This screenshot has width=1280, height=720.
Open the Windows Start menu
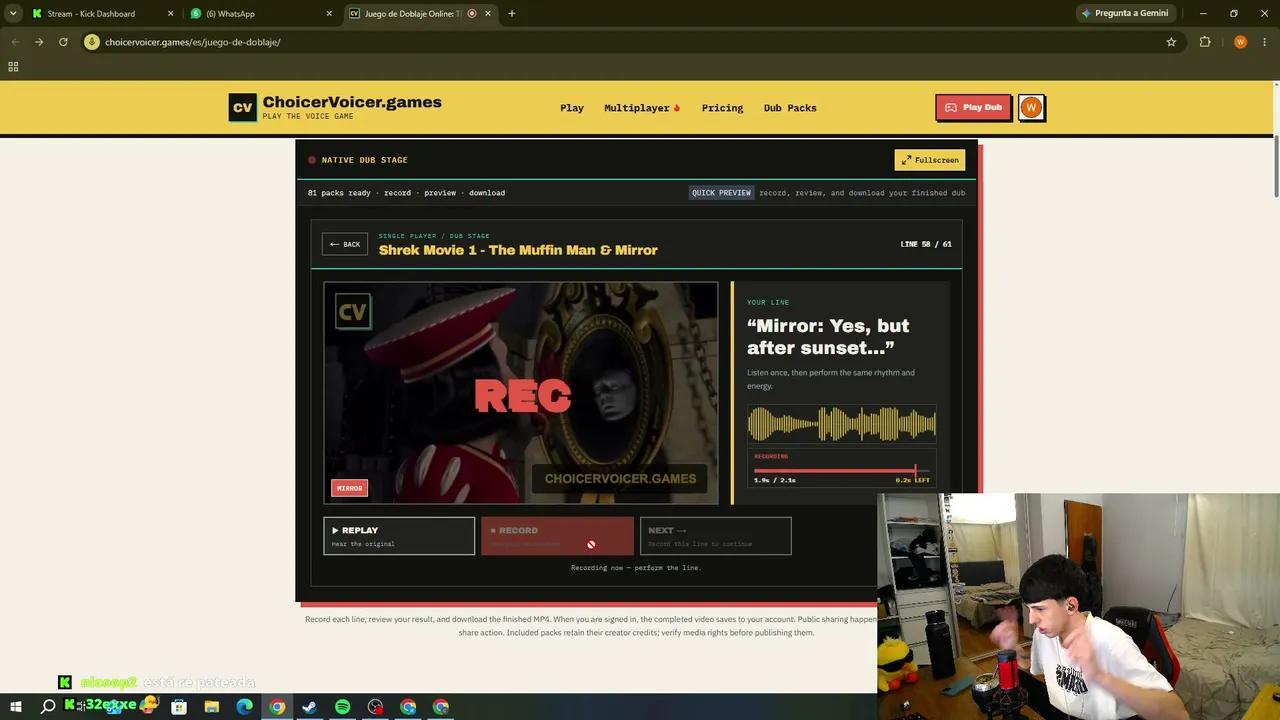click(x=15, y=707)
